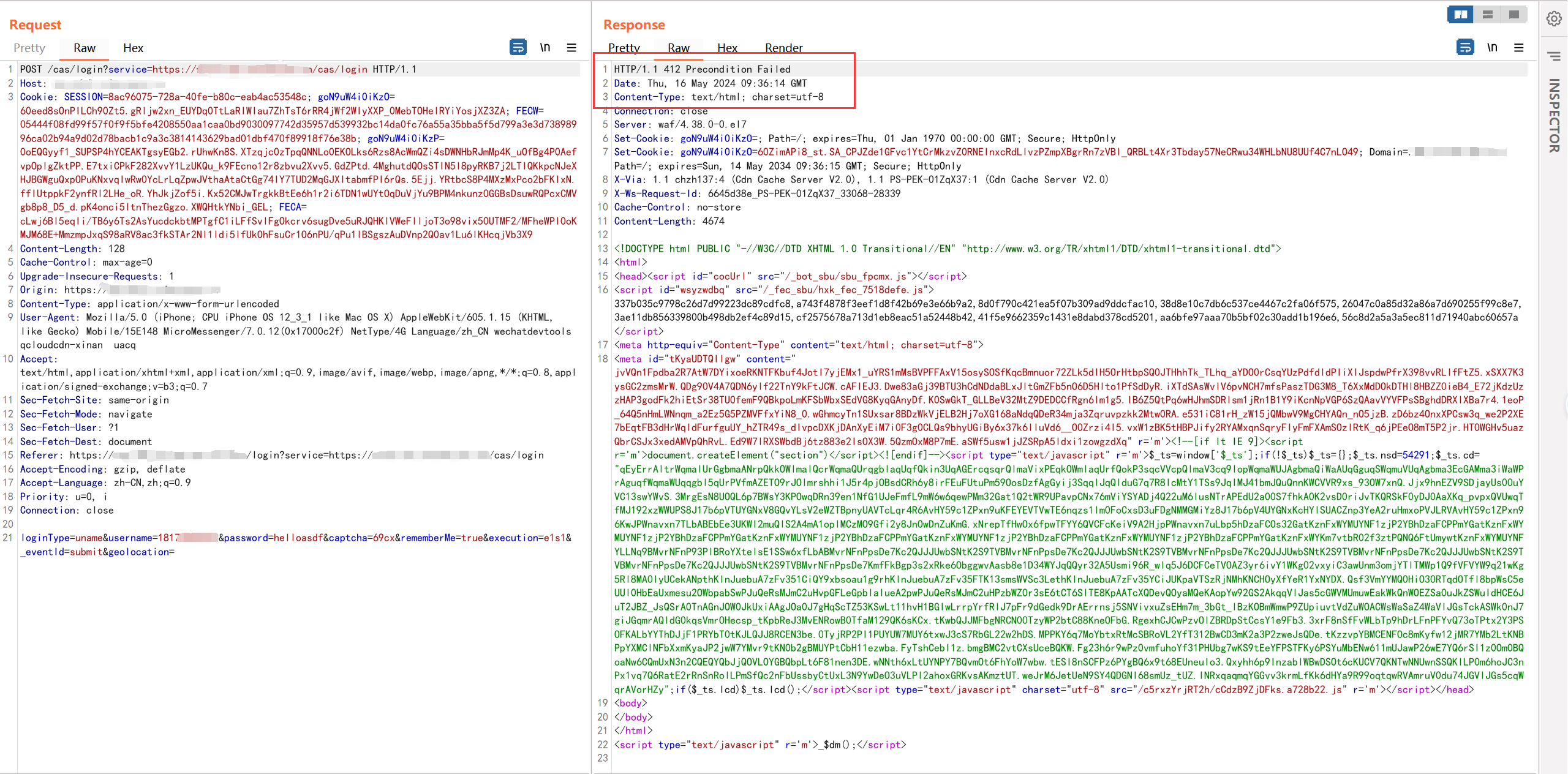Open the Response panel hamburger menu
The image size is (1568, 774).
[1519, 47]
